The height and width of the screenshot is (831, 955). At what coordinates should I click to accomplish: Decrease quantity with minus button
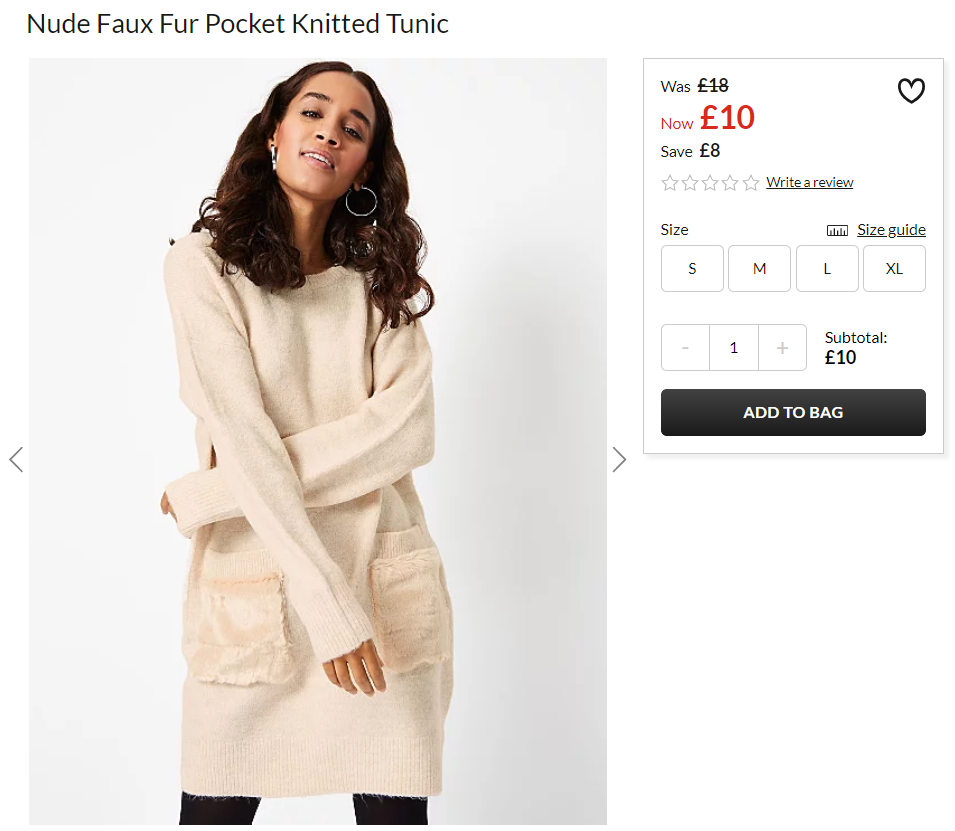pyautogui.click(x=685, y=347)
